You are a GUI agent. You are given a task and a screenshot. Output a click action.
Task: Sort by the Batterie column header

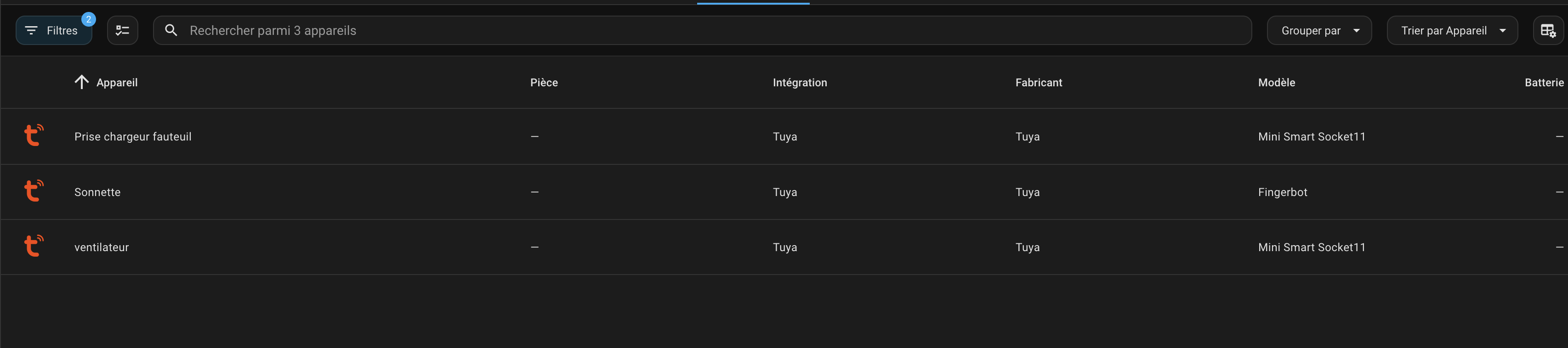[1544, 83]
